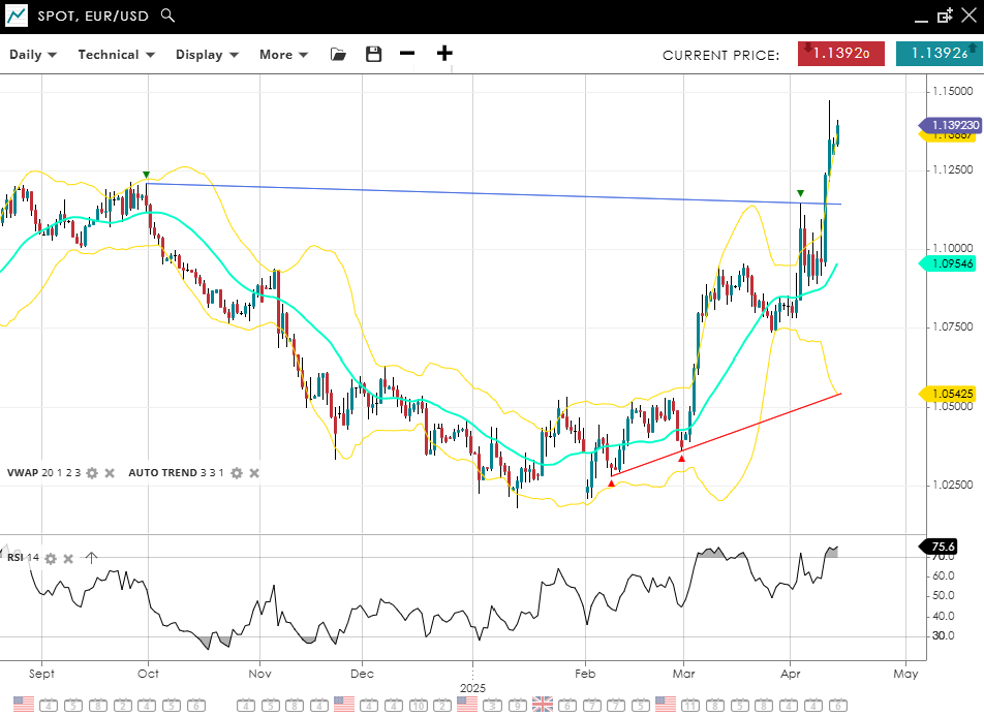This screenshot has height=717, width=984.
Task: Remove the RSI indicator
Action: (68, 558)
